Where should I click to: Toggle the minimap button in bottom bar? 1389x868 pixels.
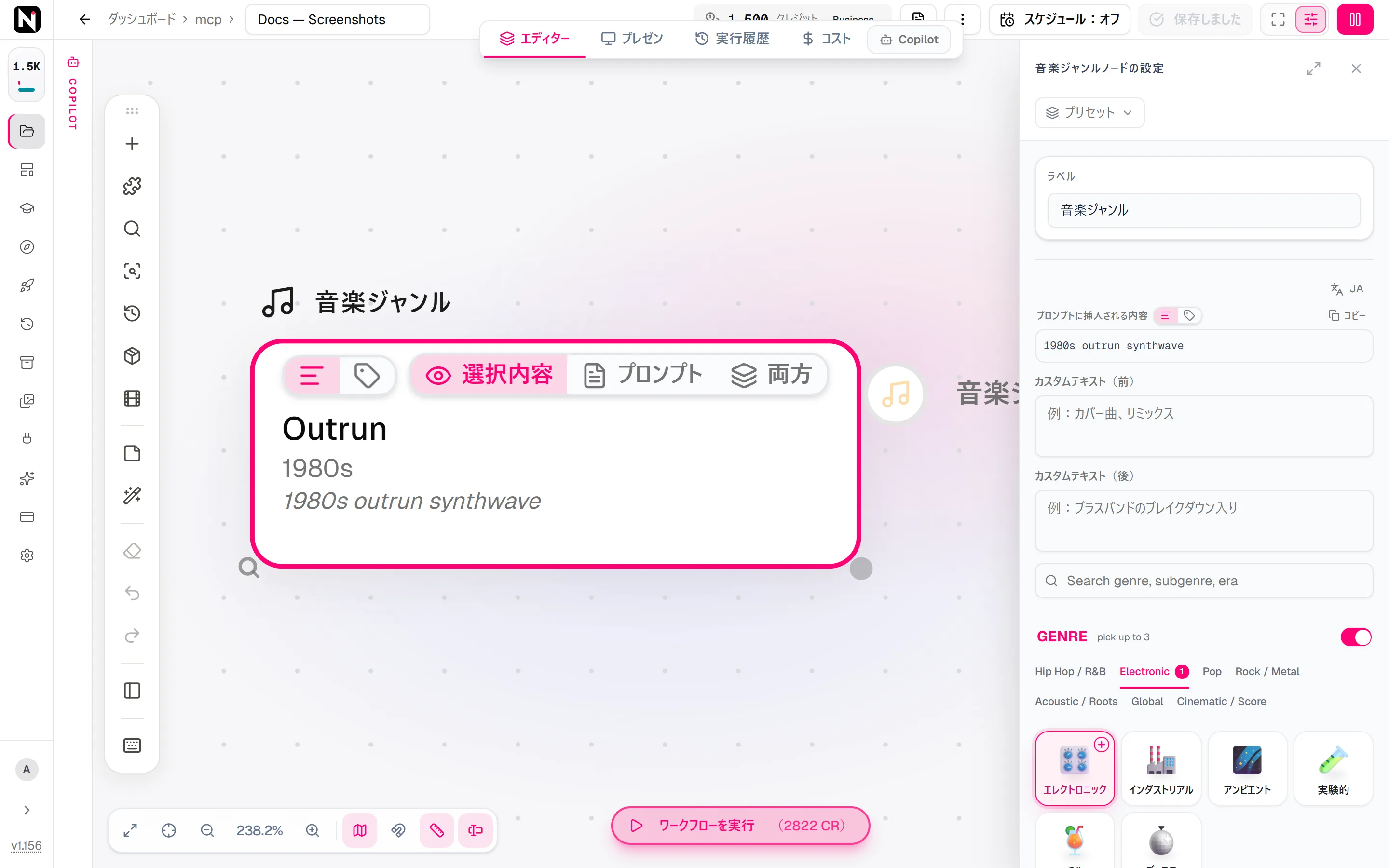pos(360,831)
